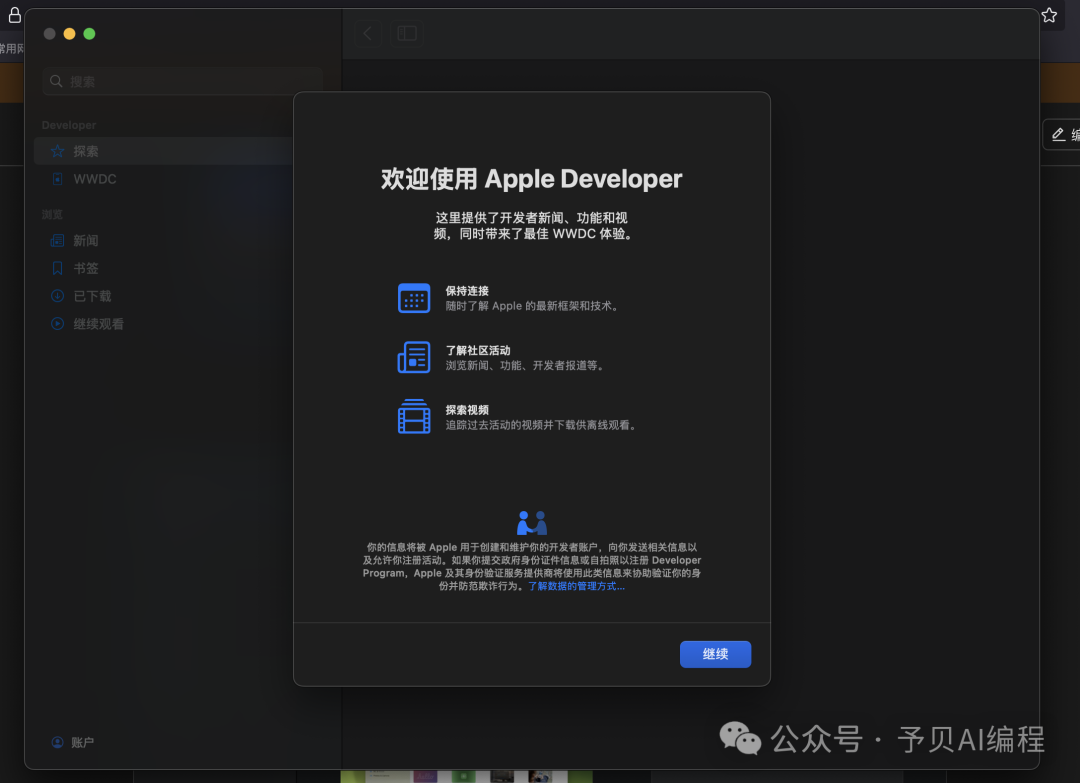Click the blue privacy handshake icon
Screen dimensions: 1080x783
[x=532, y=523]
